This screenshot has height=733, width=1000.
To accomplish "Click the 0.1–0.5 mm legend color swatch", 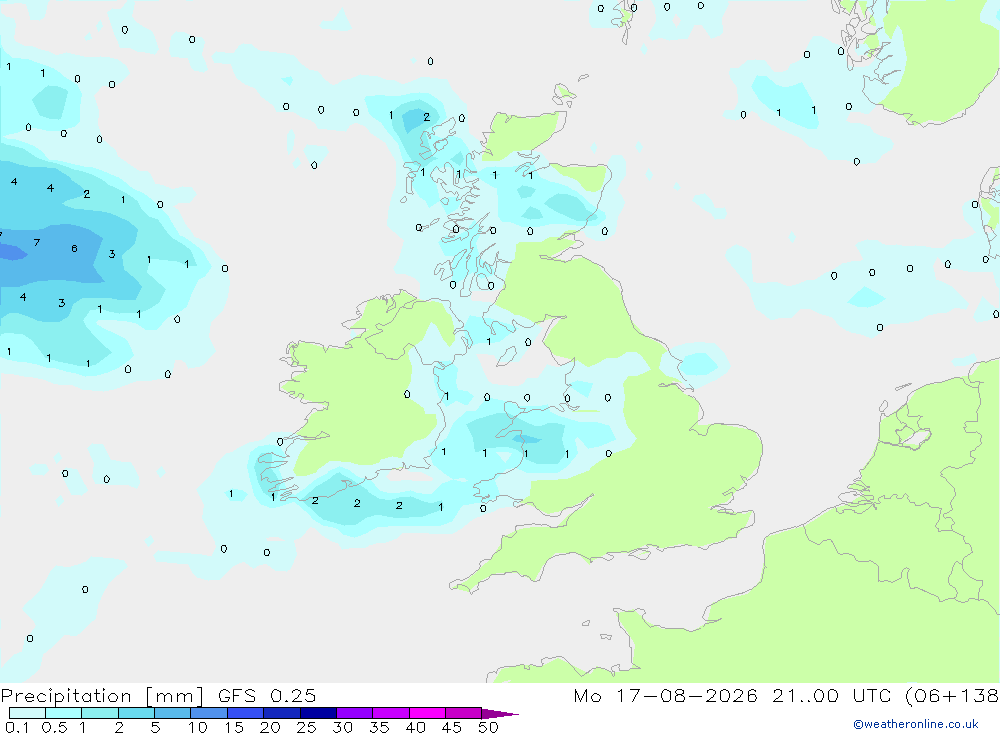I will (x=27, y=713).
